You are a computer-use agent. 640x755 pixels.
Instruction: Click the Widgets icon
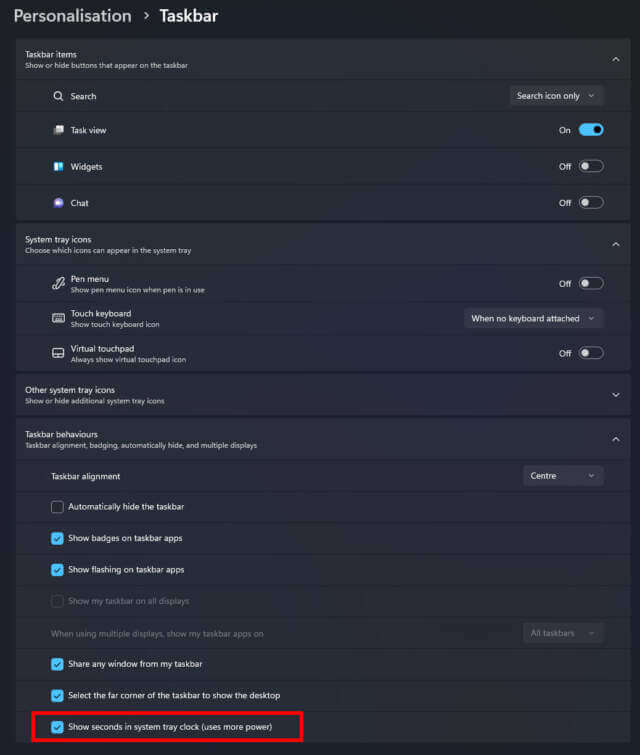tap(58, 167)
